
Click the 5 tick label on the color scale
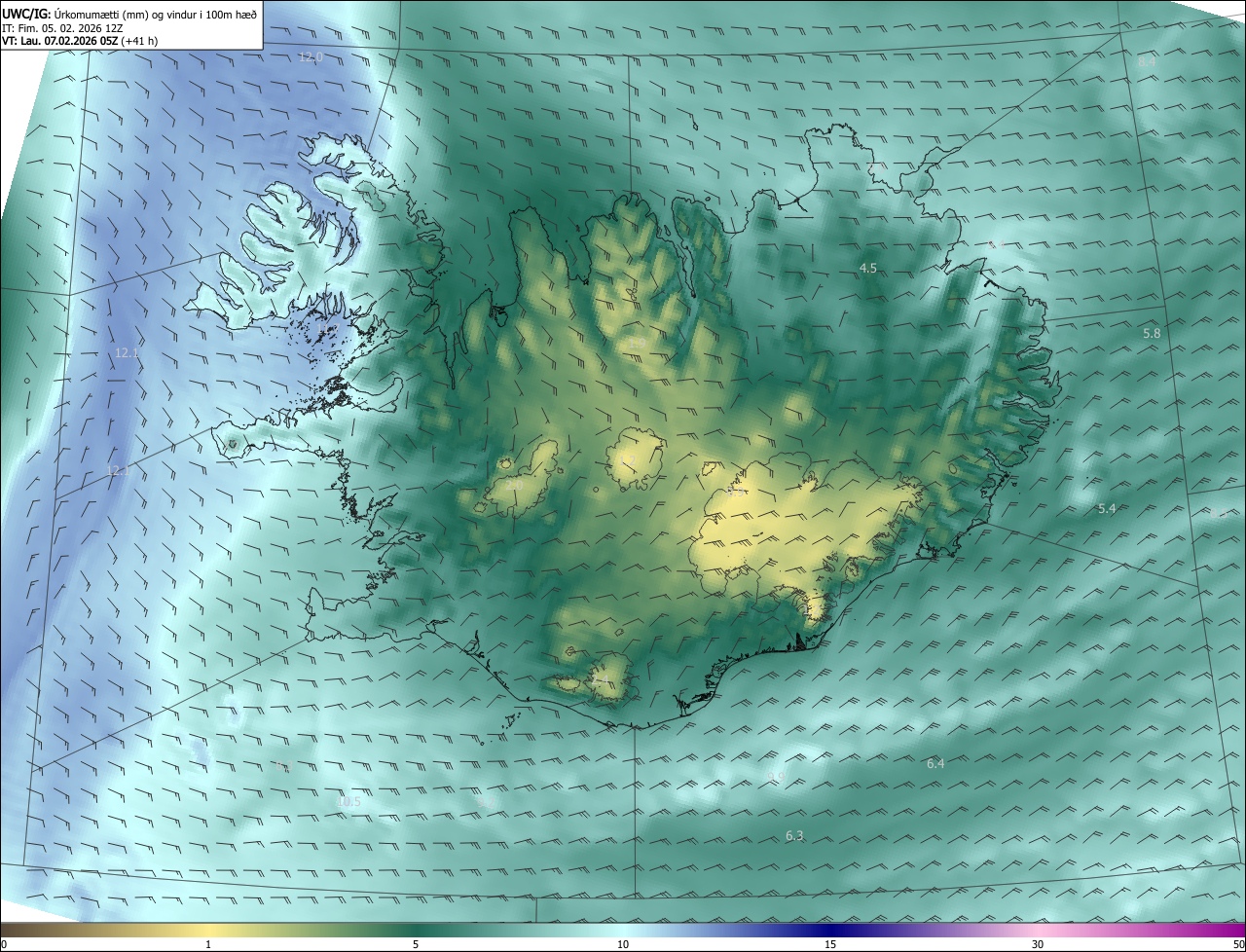click(x=416, y=944)
